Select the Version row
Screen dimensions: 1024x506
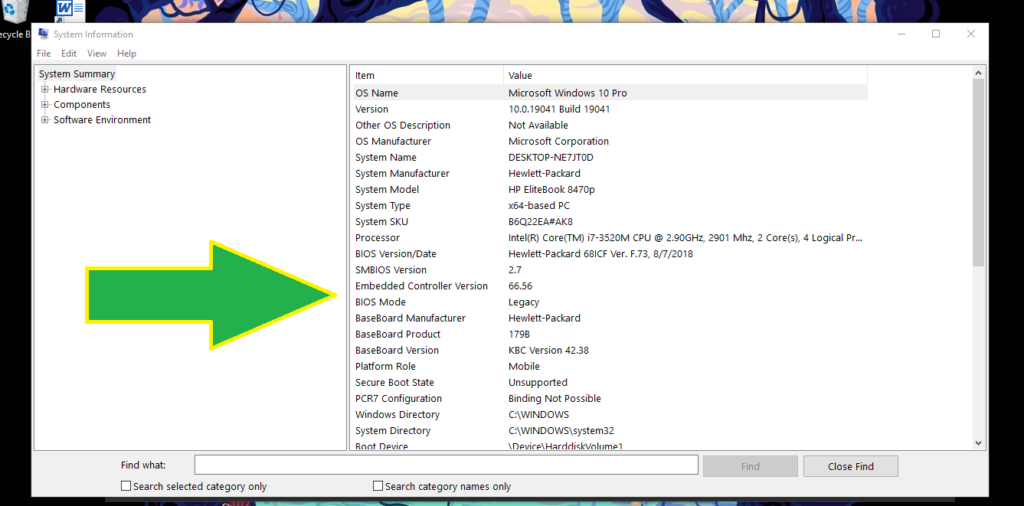pyautogui.click(x=610, y=109)
